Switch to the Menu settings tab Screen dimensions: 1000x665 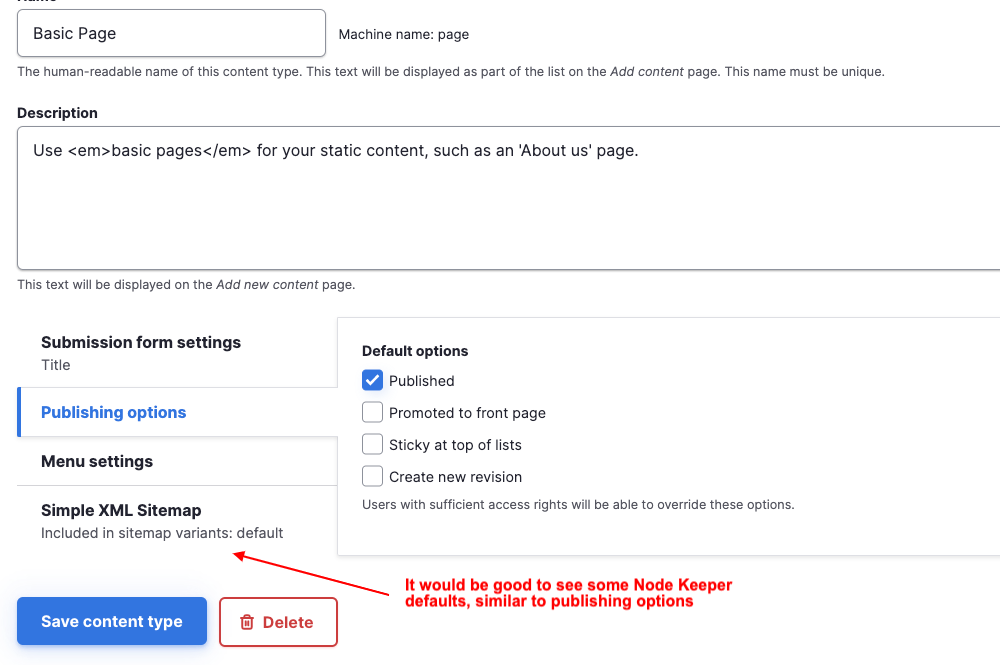(97, 461)
